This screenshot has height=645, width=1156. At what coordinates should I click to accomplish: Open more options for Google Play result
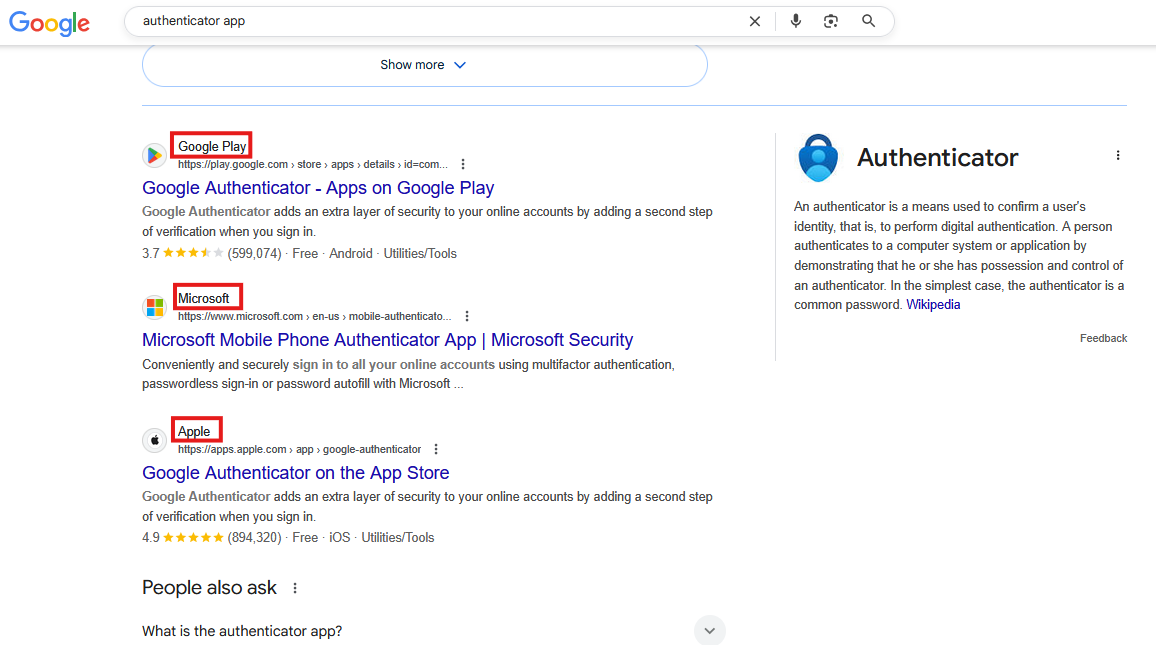click(x=463, y=164)
